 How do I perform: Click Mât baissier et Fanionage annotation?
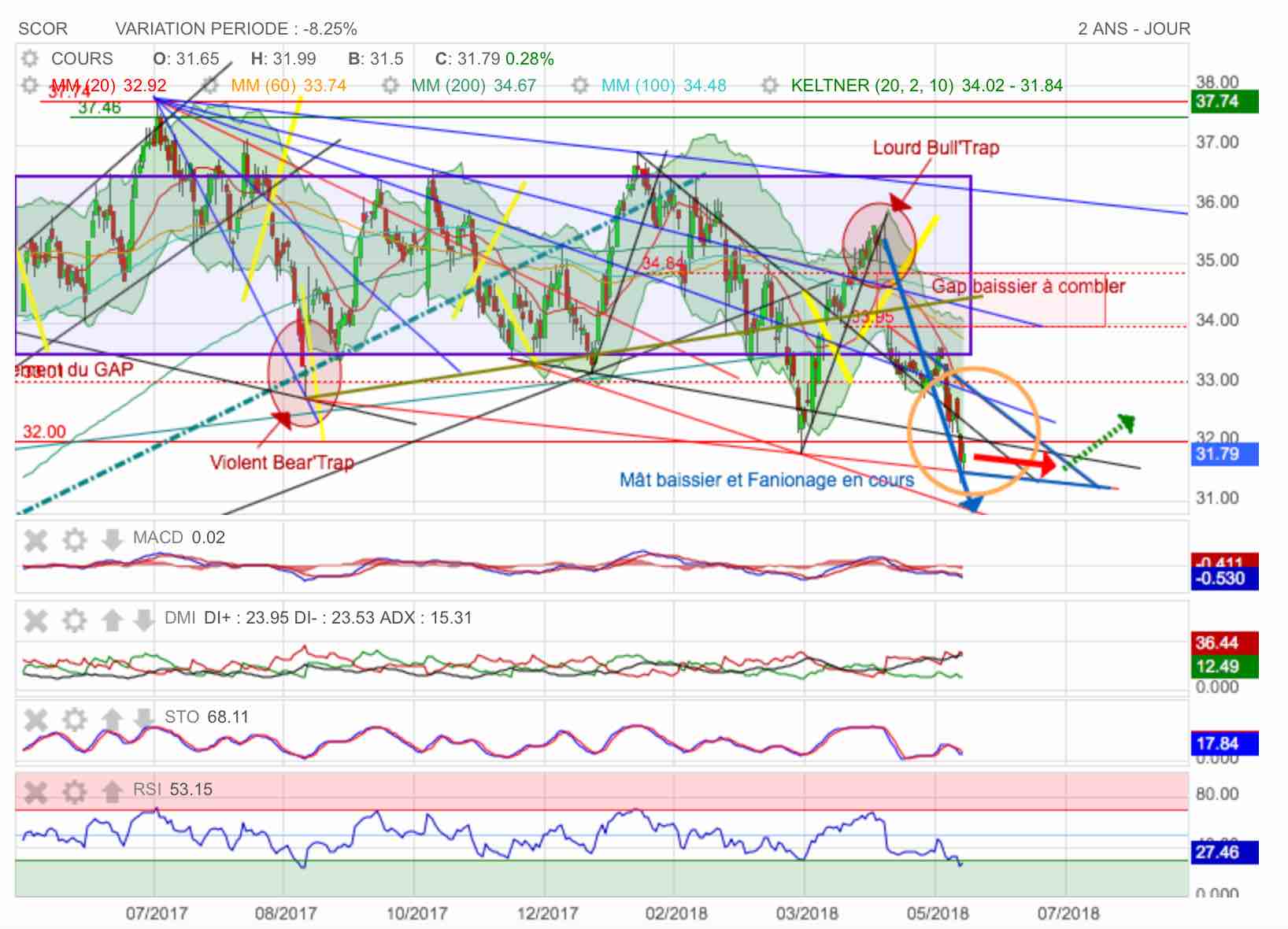click(x=767, y=480)
